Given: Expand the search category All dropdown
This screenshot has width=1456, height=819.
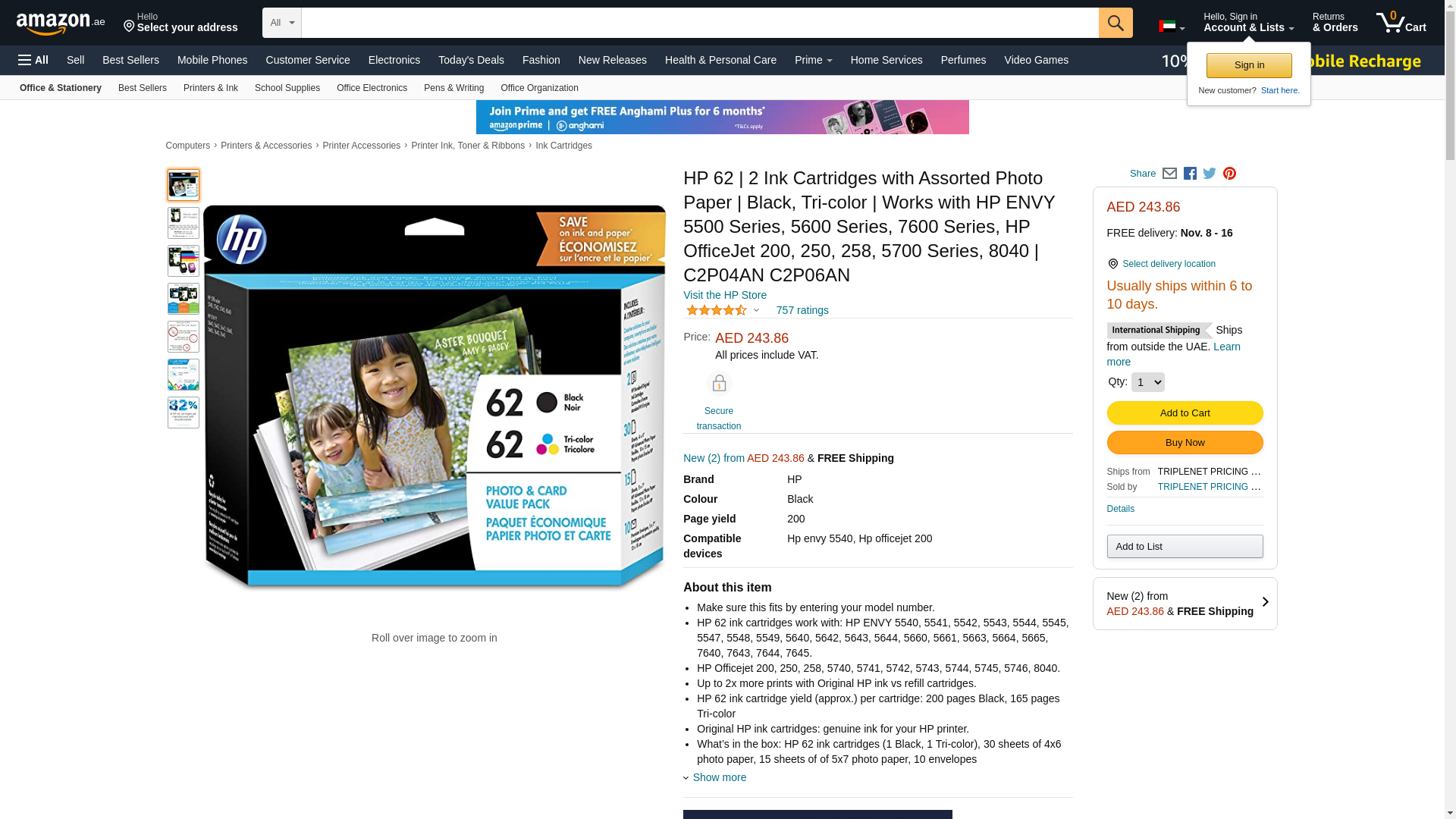Looking at the screenshot, I should [282, 23].
